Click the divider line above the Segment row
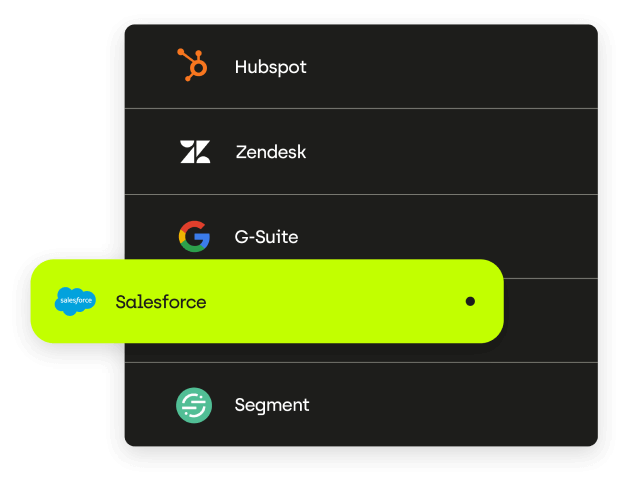 (x=361, y=363)
